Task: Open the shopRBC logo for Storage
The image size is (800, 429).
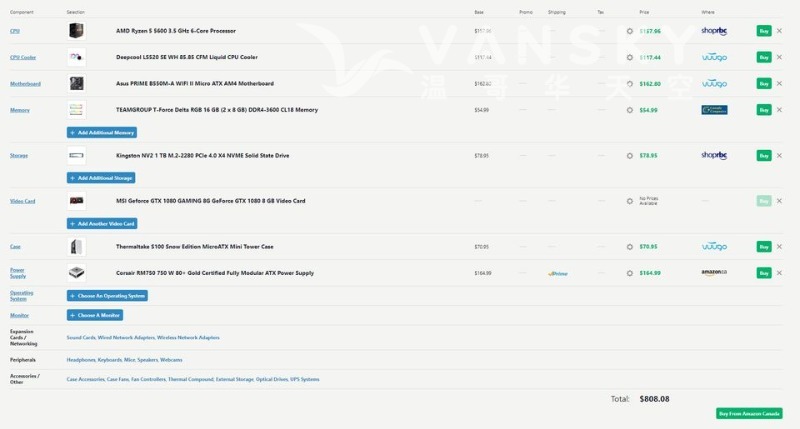Action: [x=714, y=155]
